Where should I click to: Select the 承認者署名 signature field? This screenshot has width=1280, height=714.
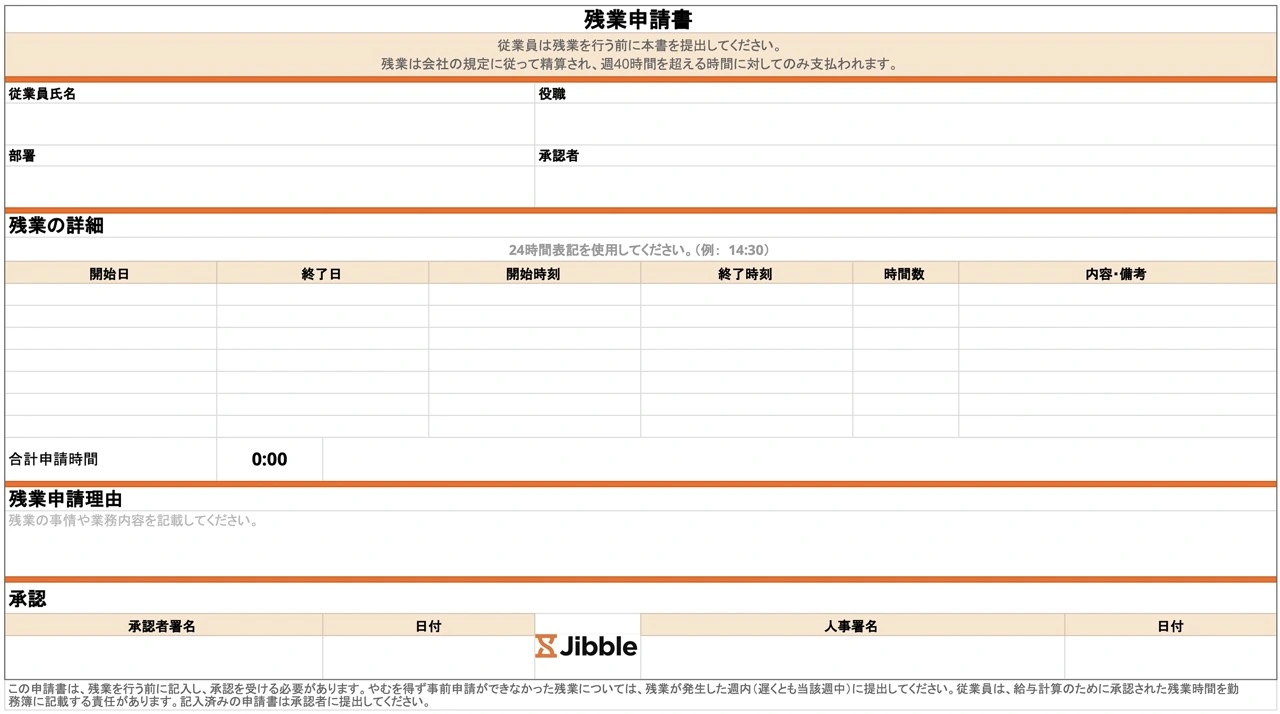[161, 655]
